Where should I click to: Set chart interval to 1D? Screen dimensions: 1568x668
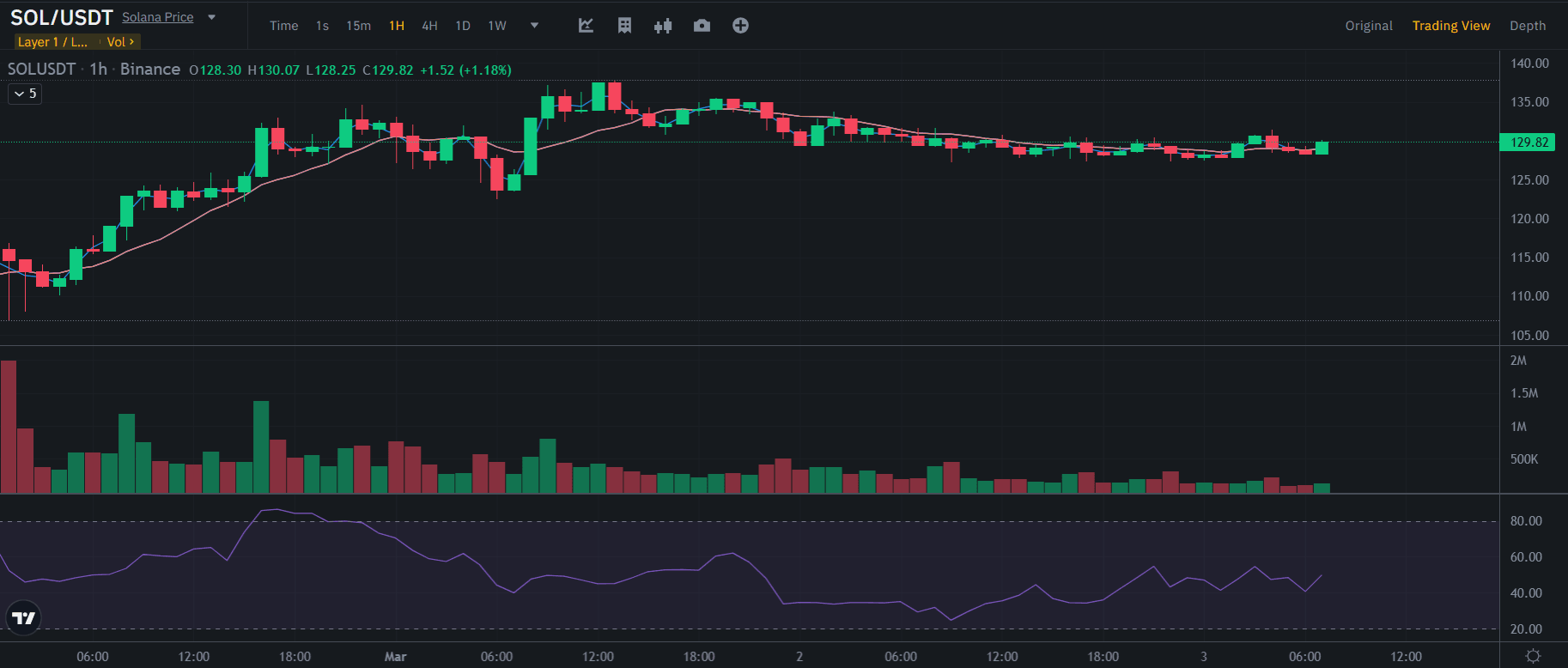pos(463,26)
